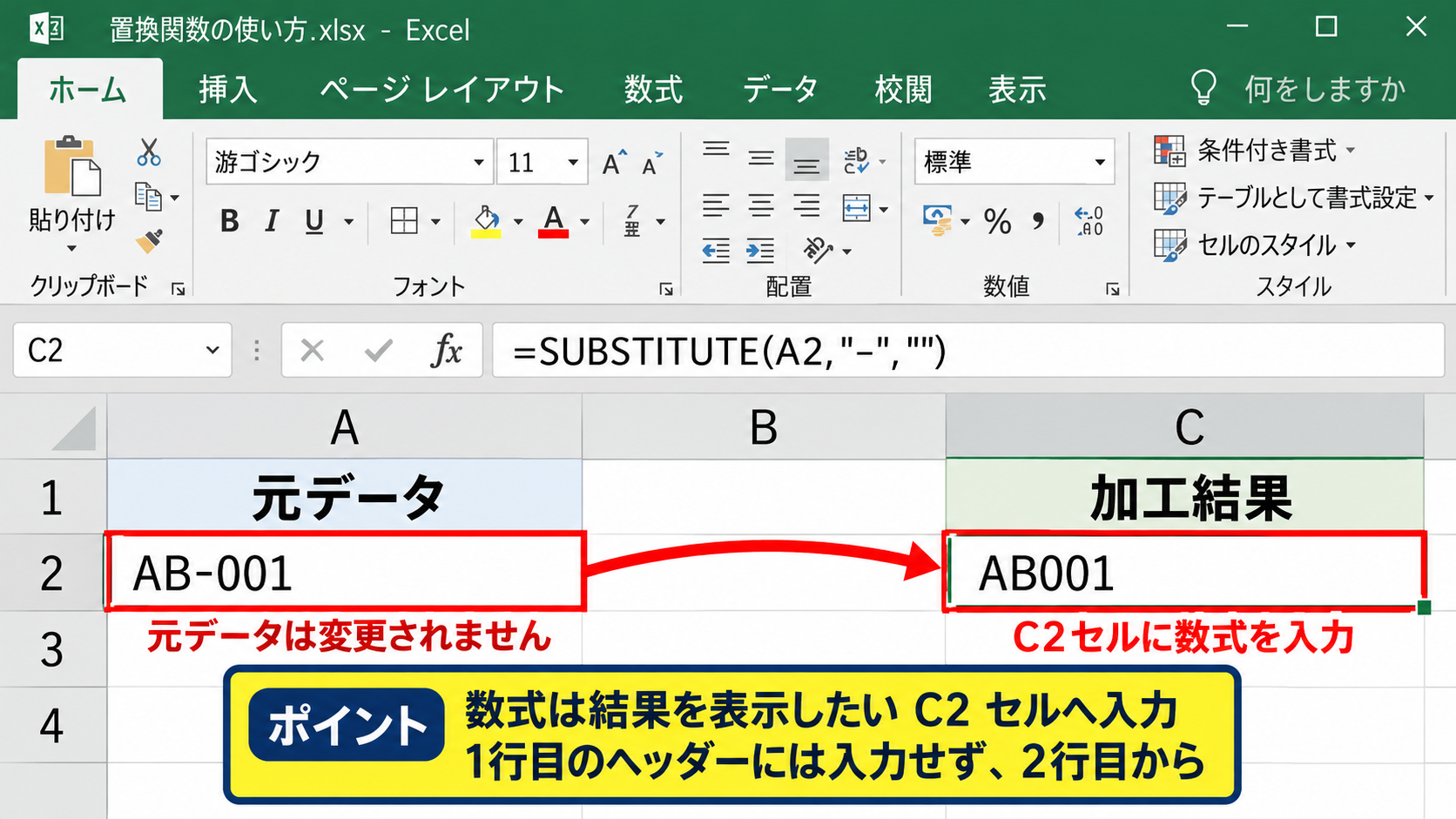The image size is (1456, 819).
Task: Cut selection with the scissors icon
Action: coord(149,152)
